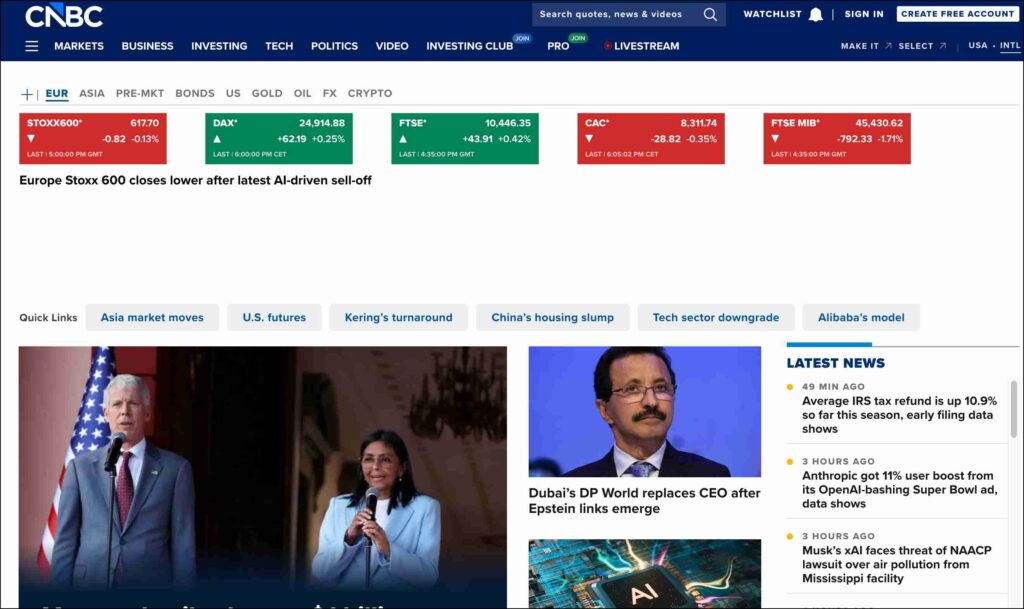Switch to USA edition
The width and height of the screenshot is (1024, 609).
tap(977, 46)
